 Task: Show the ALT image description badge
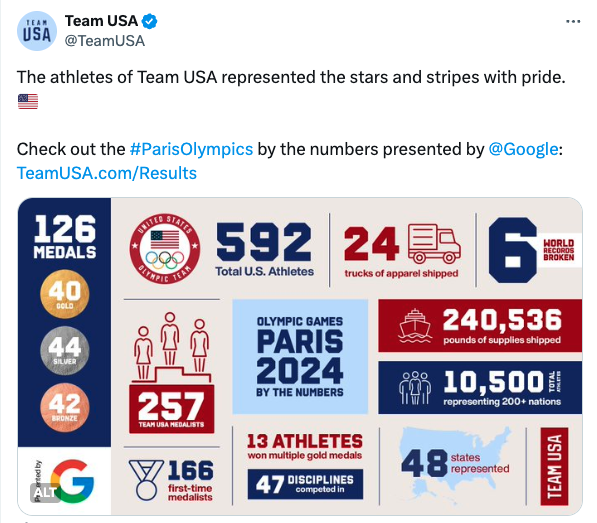tap(45, 493)
